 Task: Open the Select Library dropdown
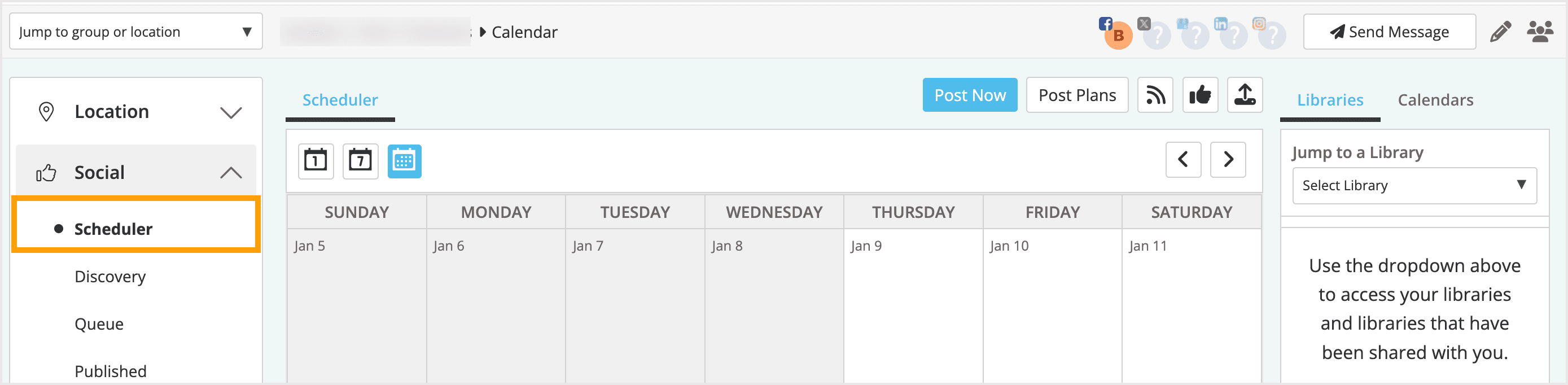coord(1413,185)
